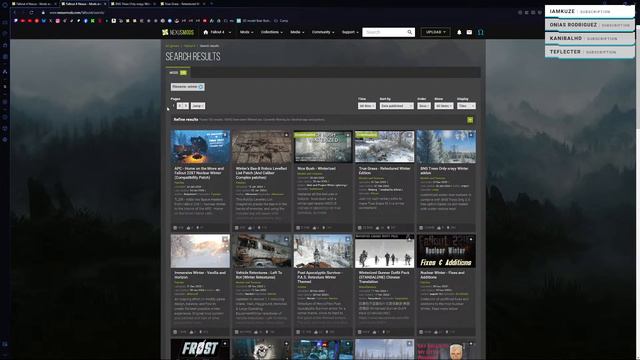Open the Order dropdown

[x=423, y=106]
